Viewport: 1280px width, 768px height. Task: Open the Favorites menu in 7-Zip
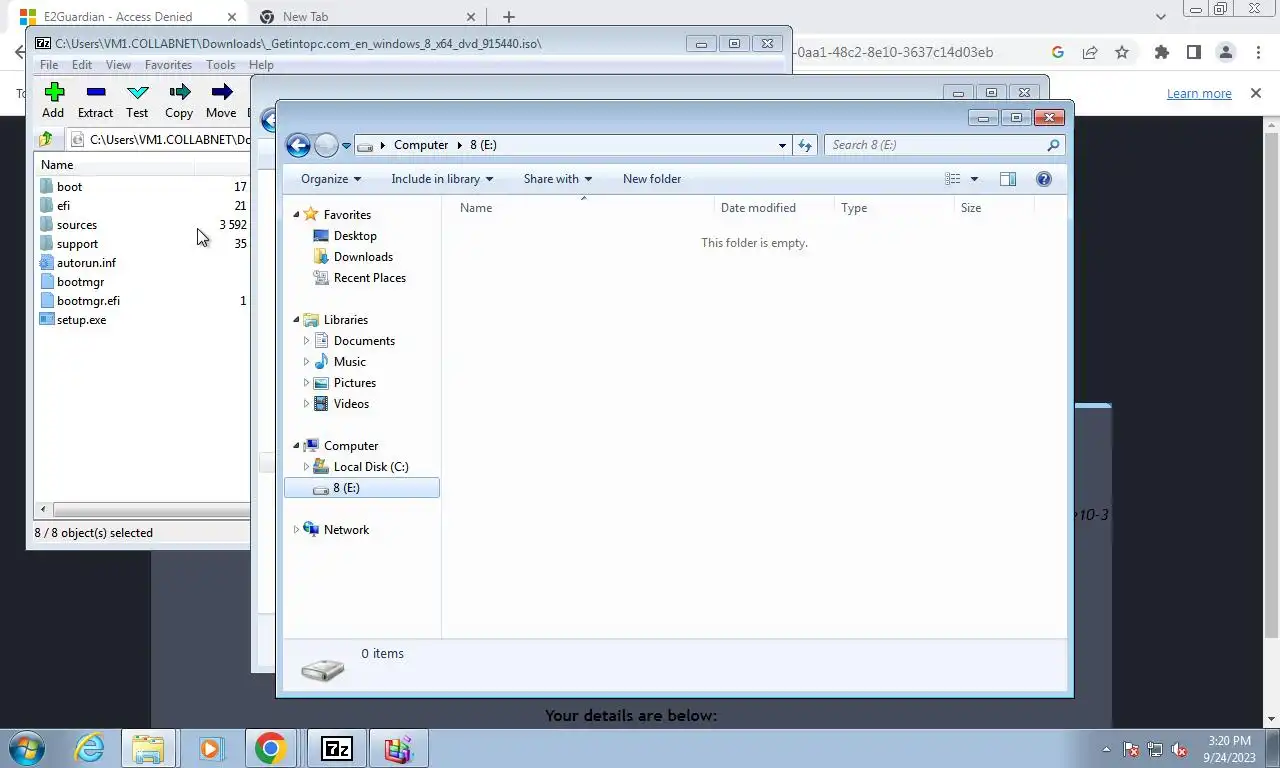coord(168,64)
